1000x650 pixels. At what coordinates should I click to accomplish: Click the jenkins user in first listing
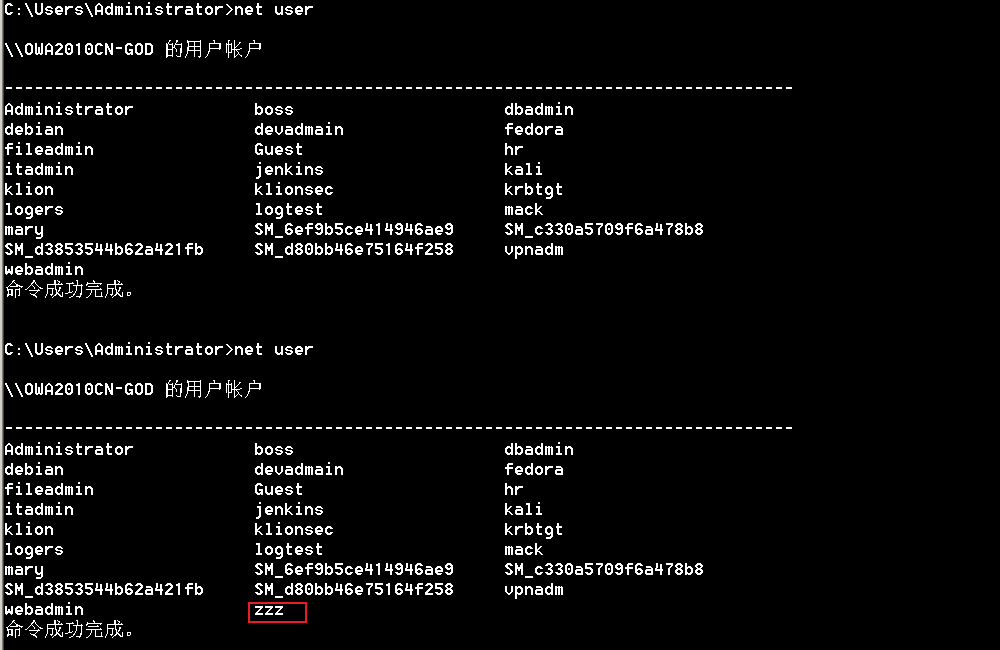[x=288, y=170]
